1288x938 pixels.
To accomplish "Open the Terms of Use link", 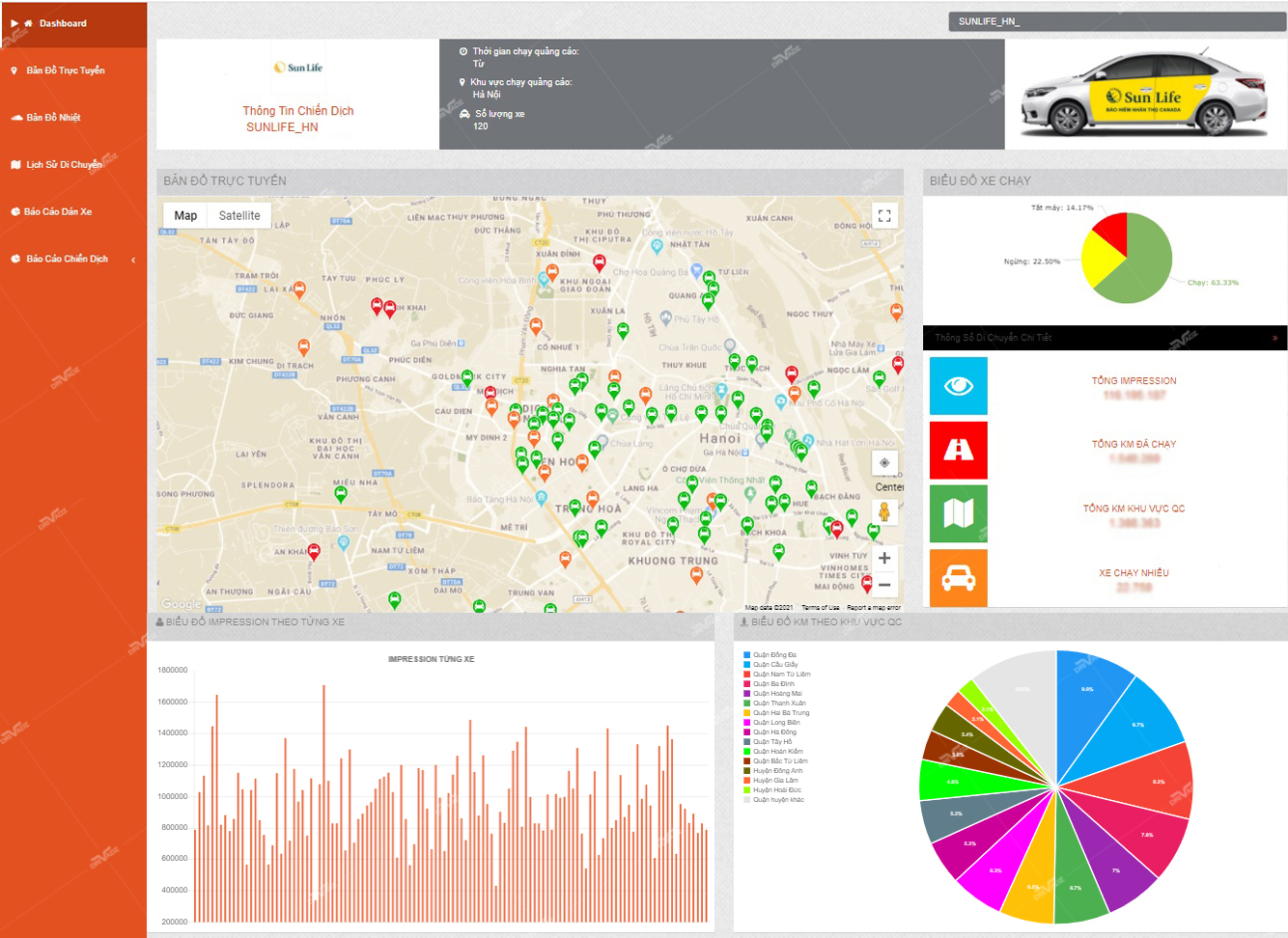I will (820, 608).
